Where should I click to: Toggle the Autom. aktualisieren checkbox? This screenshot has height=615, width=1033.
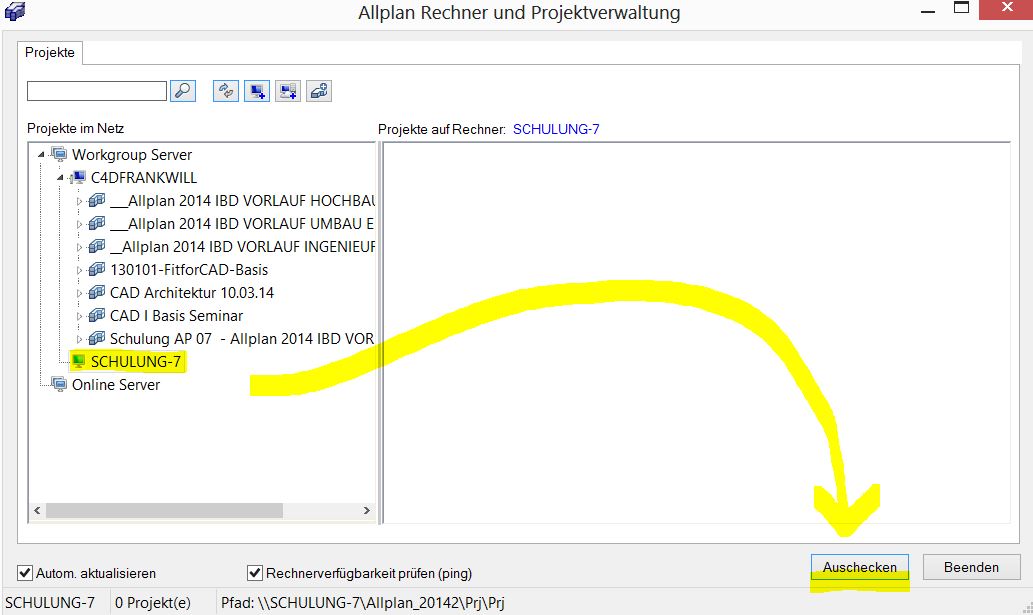[25, 573]
